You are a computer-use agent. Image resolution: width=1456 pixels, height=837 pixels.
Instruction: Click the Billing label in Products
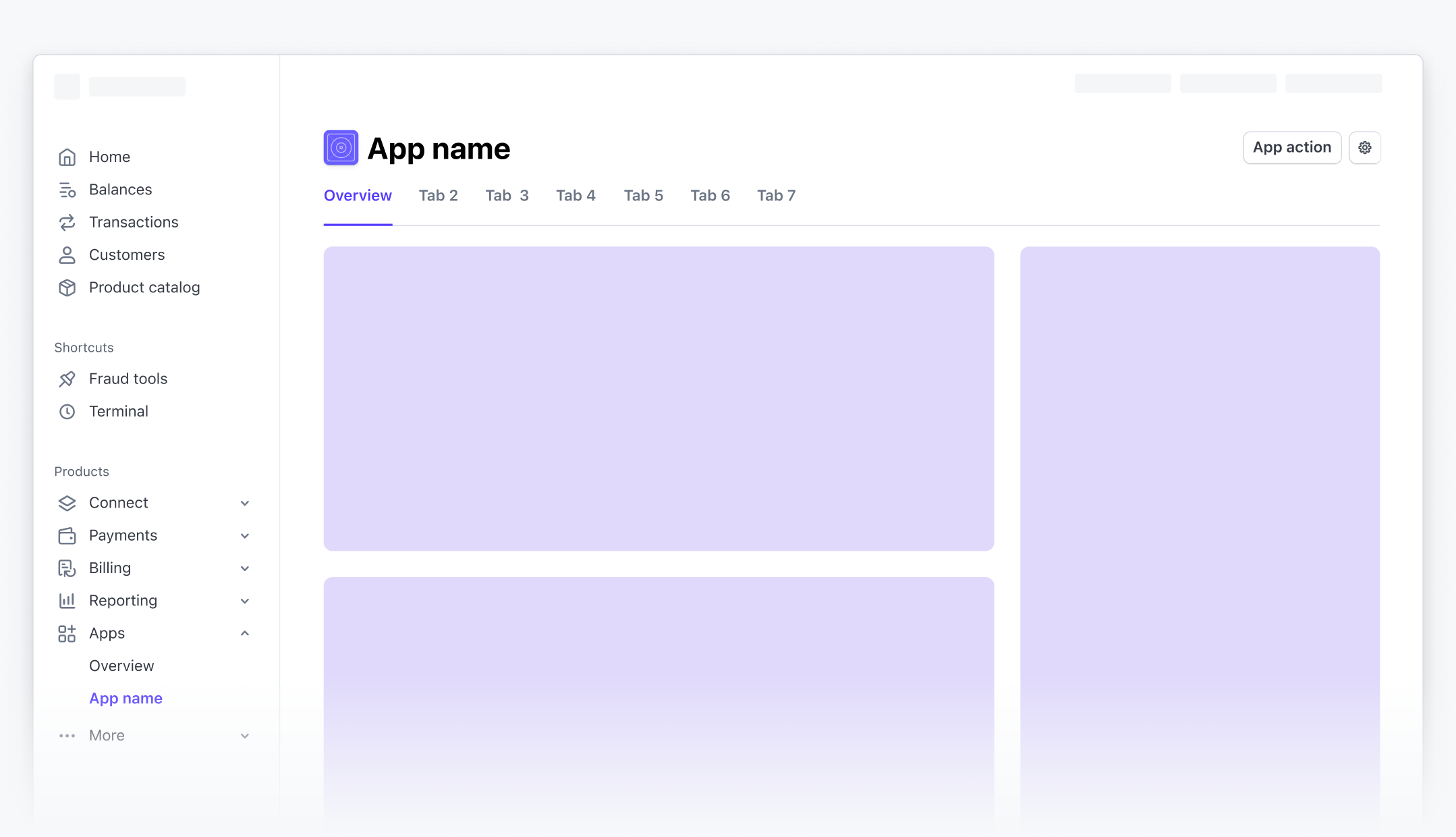110,568
